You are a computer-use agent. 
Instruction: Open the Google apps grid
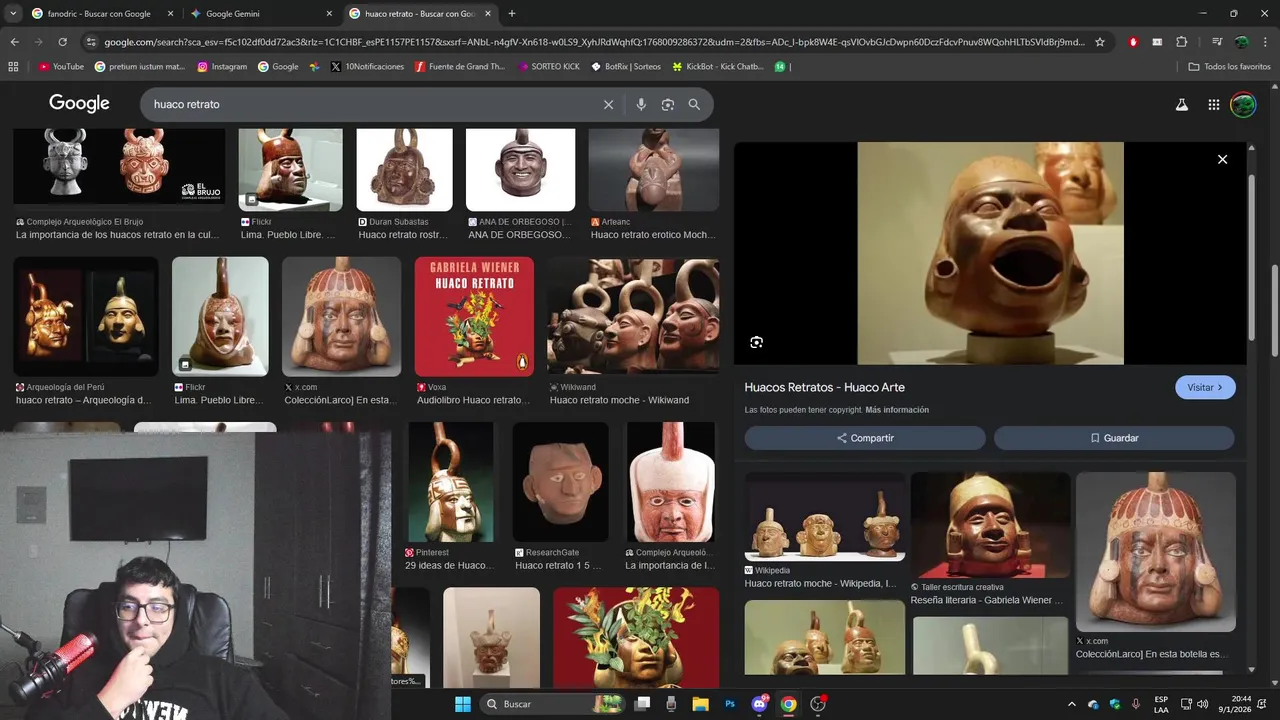(1214, 104)
